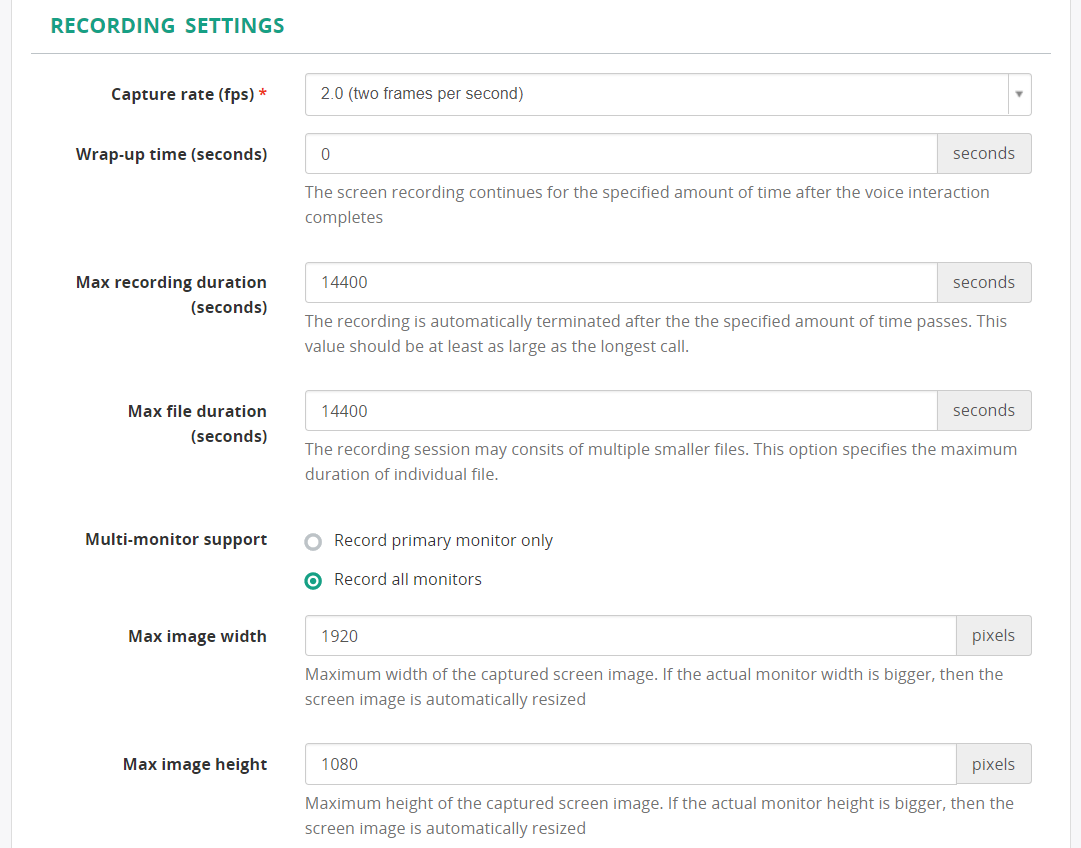Click the seconds label beside Wrap-up time

coord(983,153)
